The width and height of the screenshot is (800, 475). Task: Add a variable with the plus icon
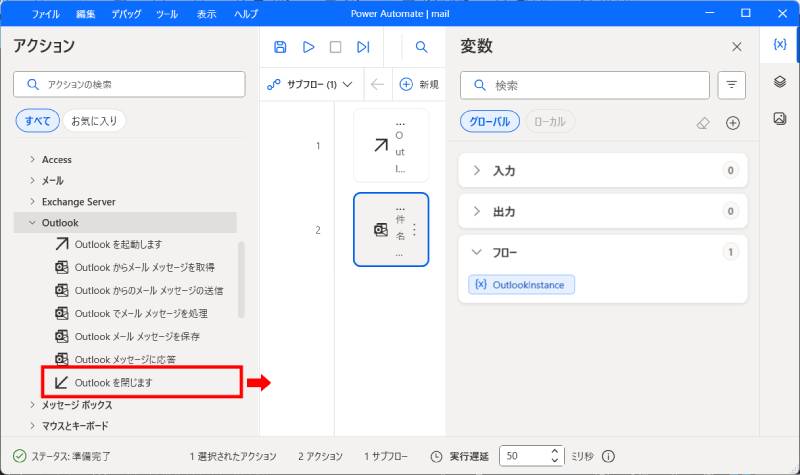tap(733, 123)
